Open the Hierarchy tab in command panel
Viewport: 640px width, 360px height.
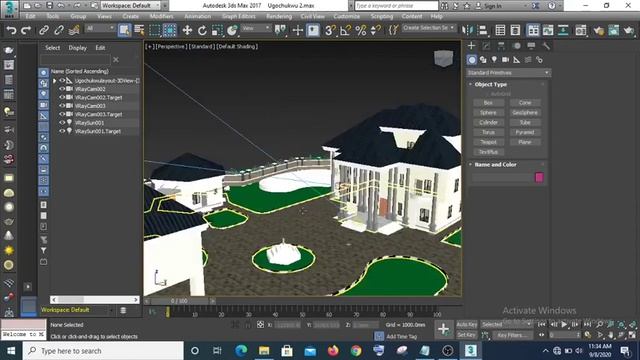[x=501, y=46]
